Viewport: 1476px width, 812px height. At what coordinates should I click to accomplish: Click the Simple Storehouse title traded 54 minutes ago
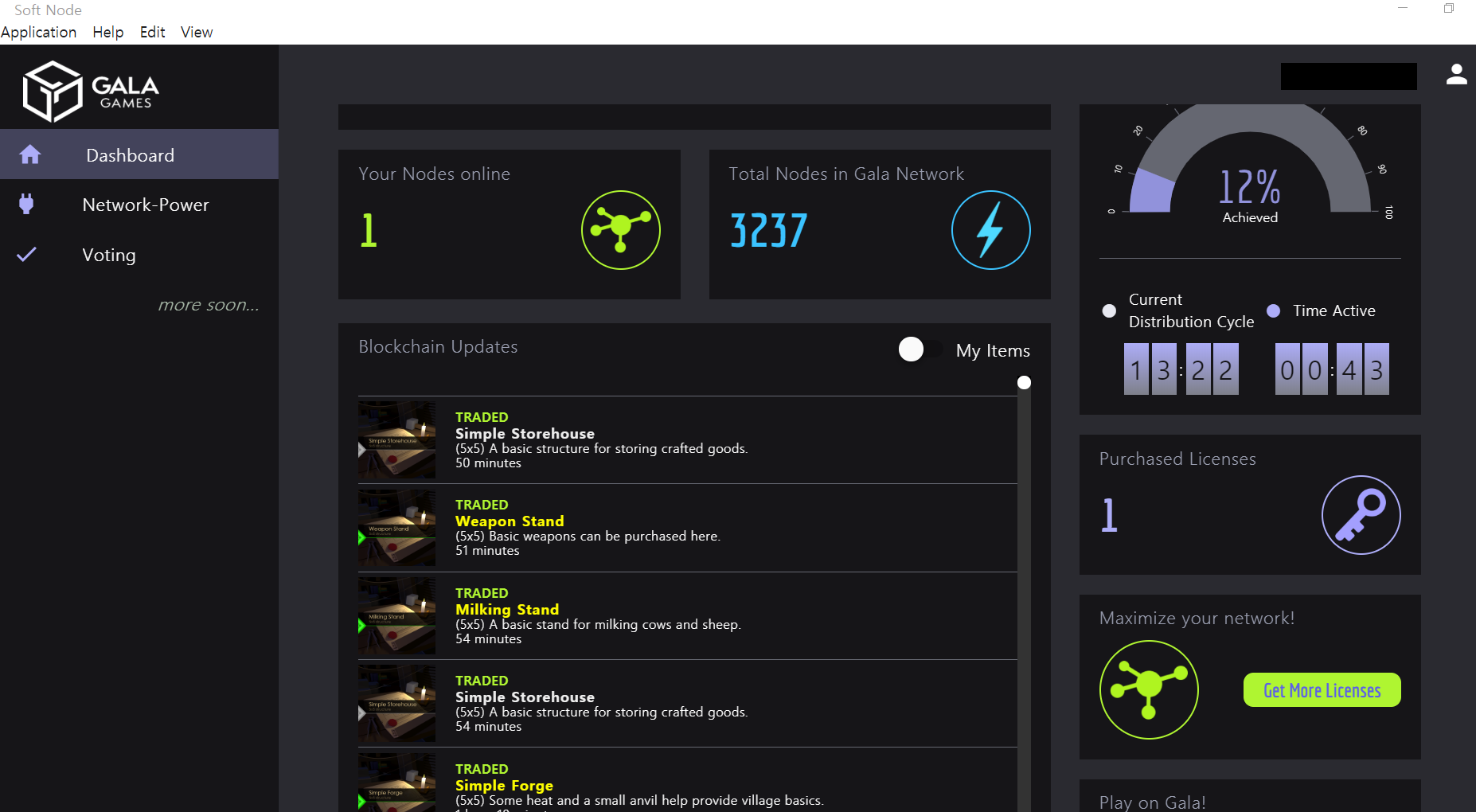[525, 697]
